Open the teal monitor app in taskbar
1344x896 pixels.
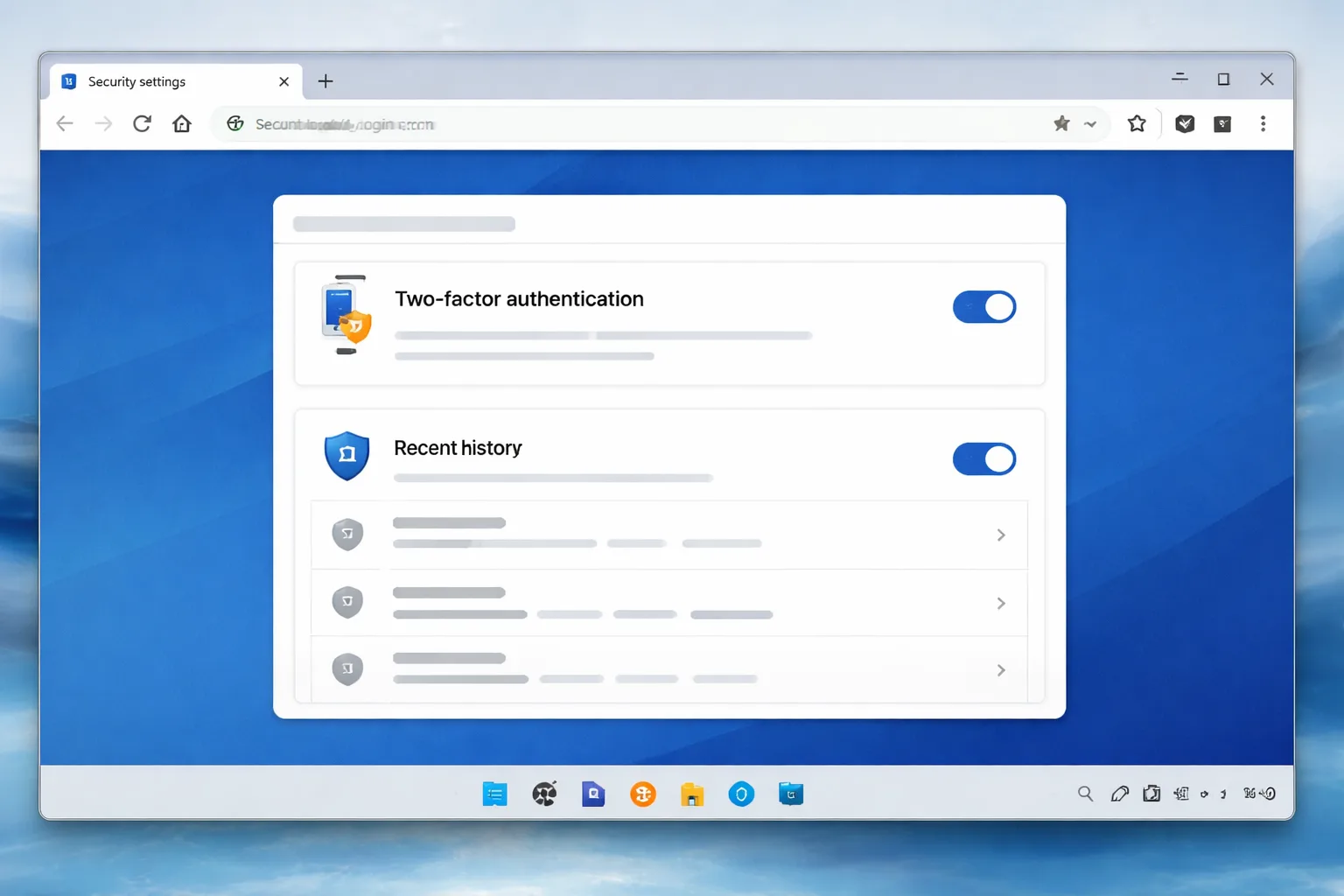tap(791, 794)
